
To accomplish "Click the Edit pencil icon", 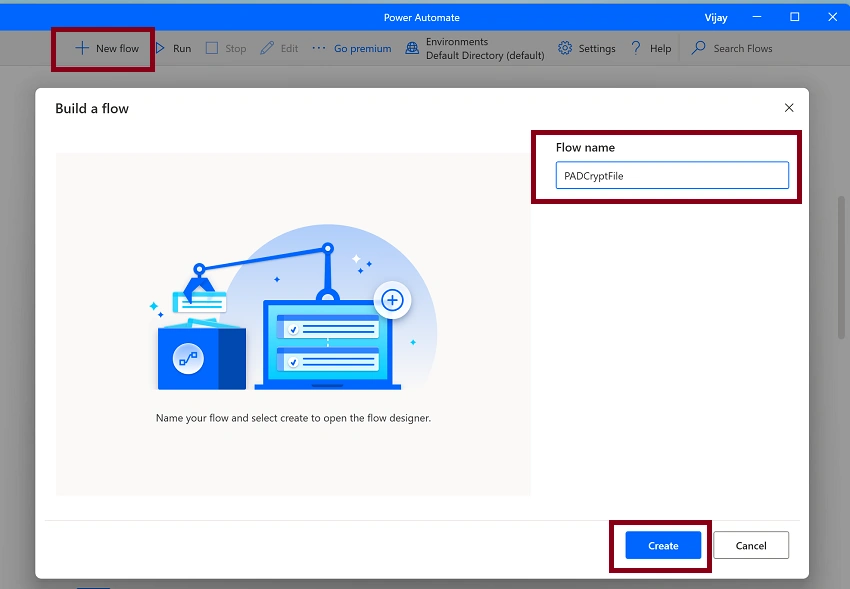I will pos(267,48).
